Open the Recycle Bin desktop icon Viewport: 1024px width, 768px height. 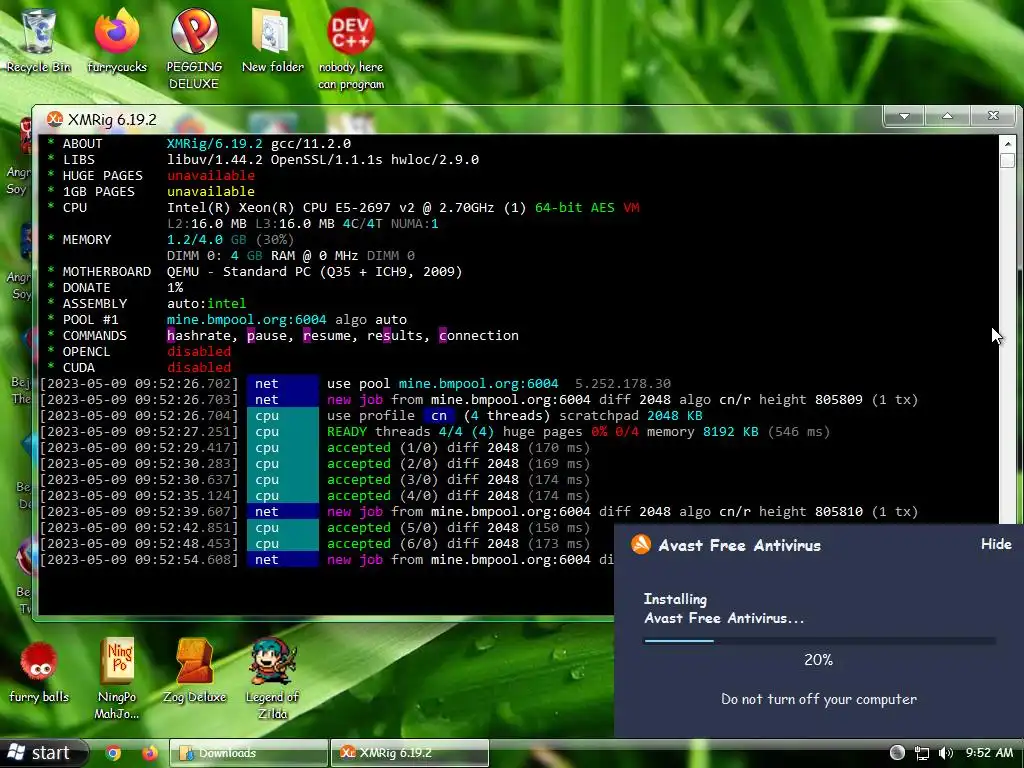pyautogui.click(x=39, y=39)
